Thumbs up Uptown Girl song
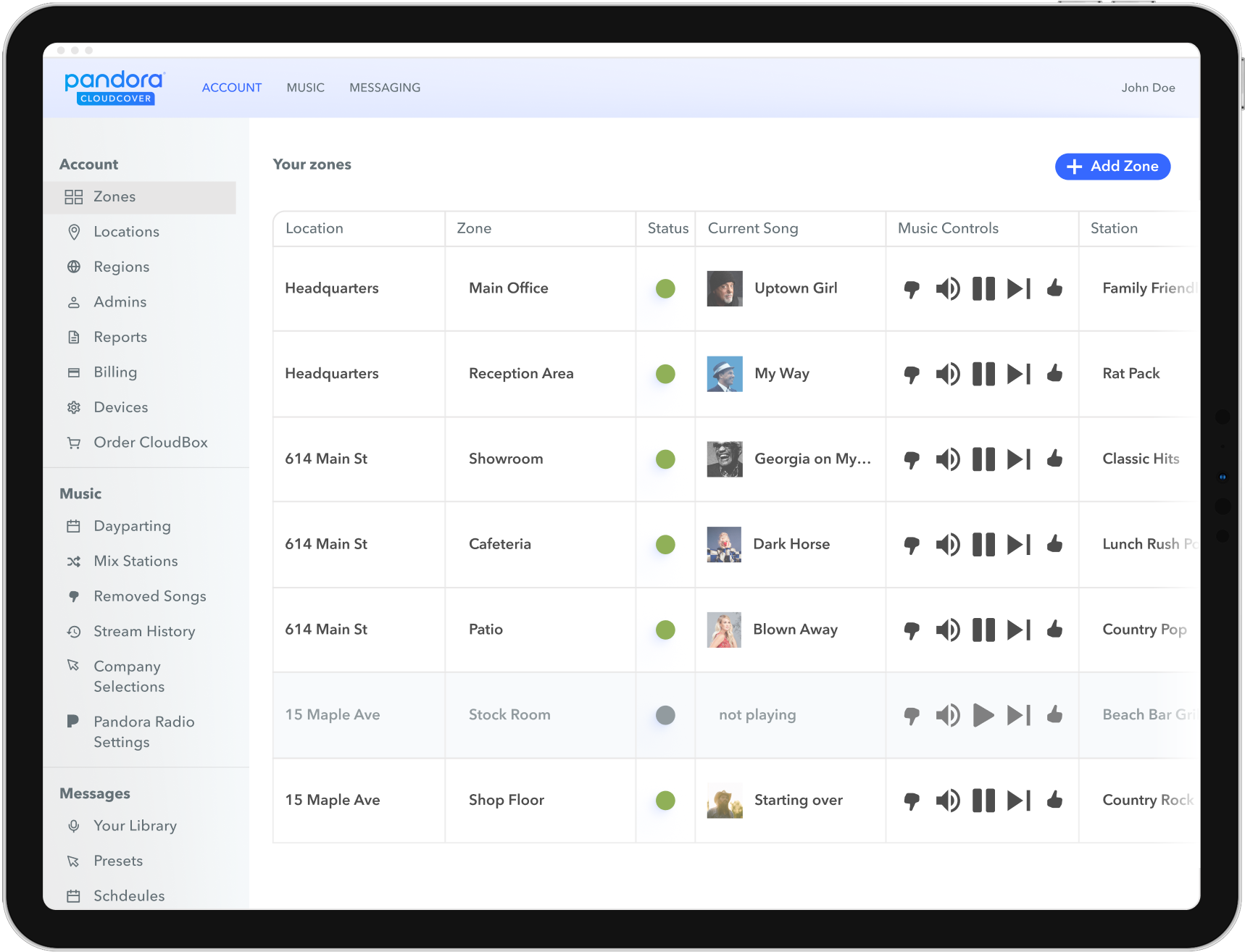The height and width of the screenshot is (952, 1245). click(1054, 288)
